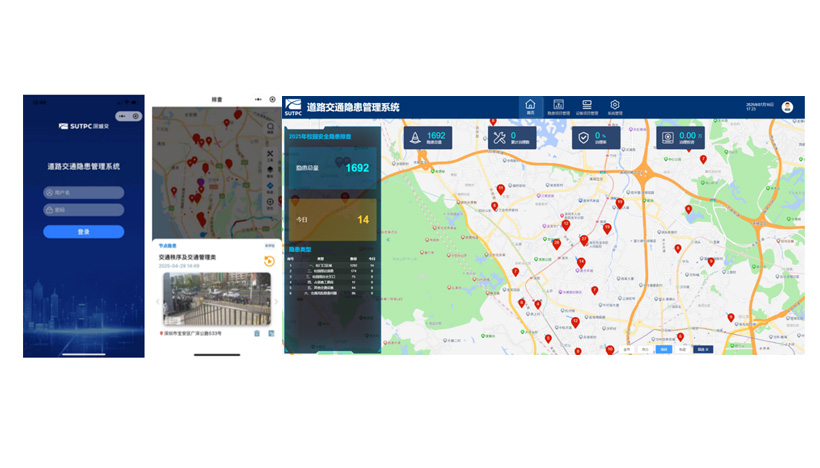Select the highlighted blue map filter option
Viewport: 820px width, 468px height.
click(x=663, y=350)
